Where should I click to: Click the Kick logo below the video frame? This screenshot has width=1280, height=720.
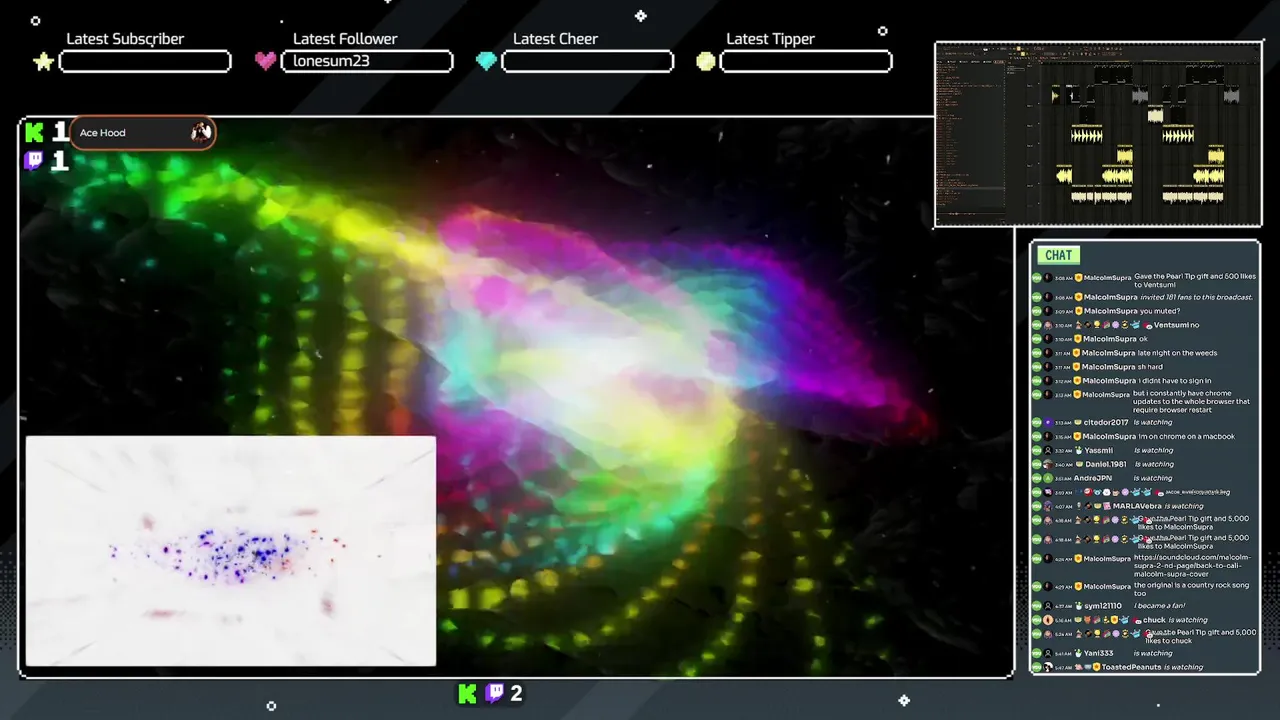467,693
